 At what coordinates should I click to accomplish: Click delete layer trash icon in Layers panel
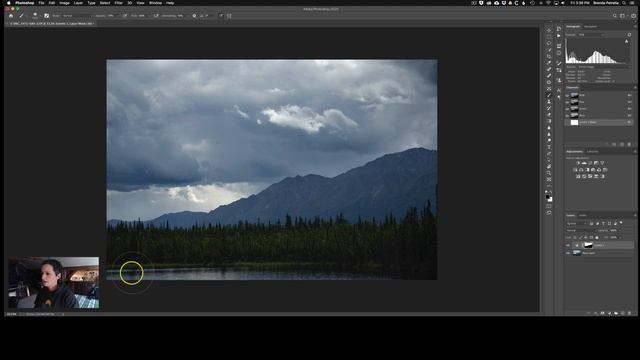629,313
